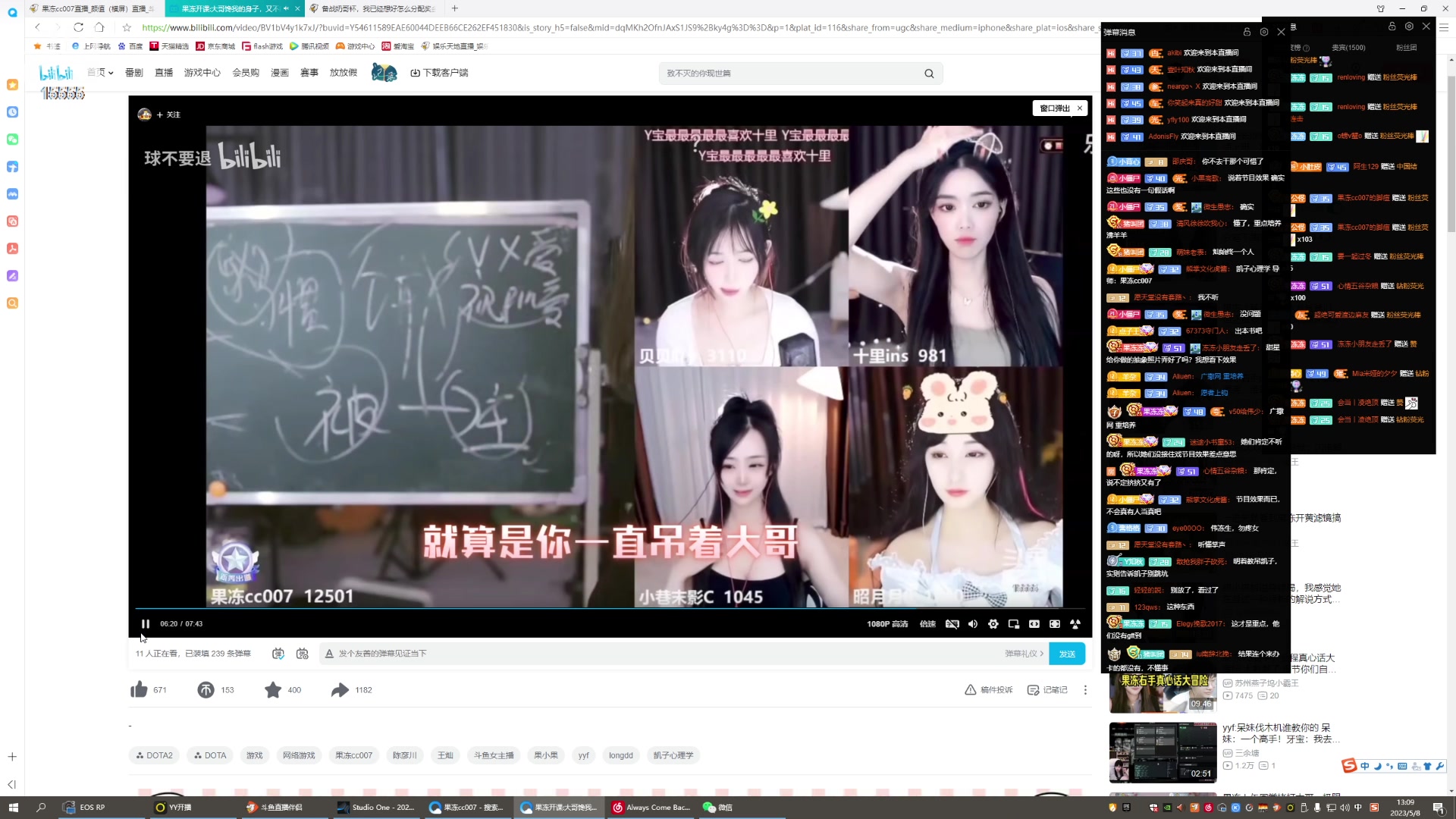1456x819 pixels.
Task: Mute the audio of the active browser tab
Action: [x=286, y=8]
